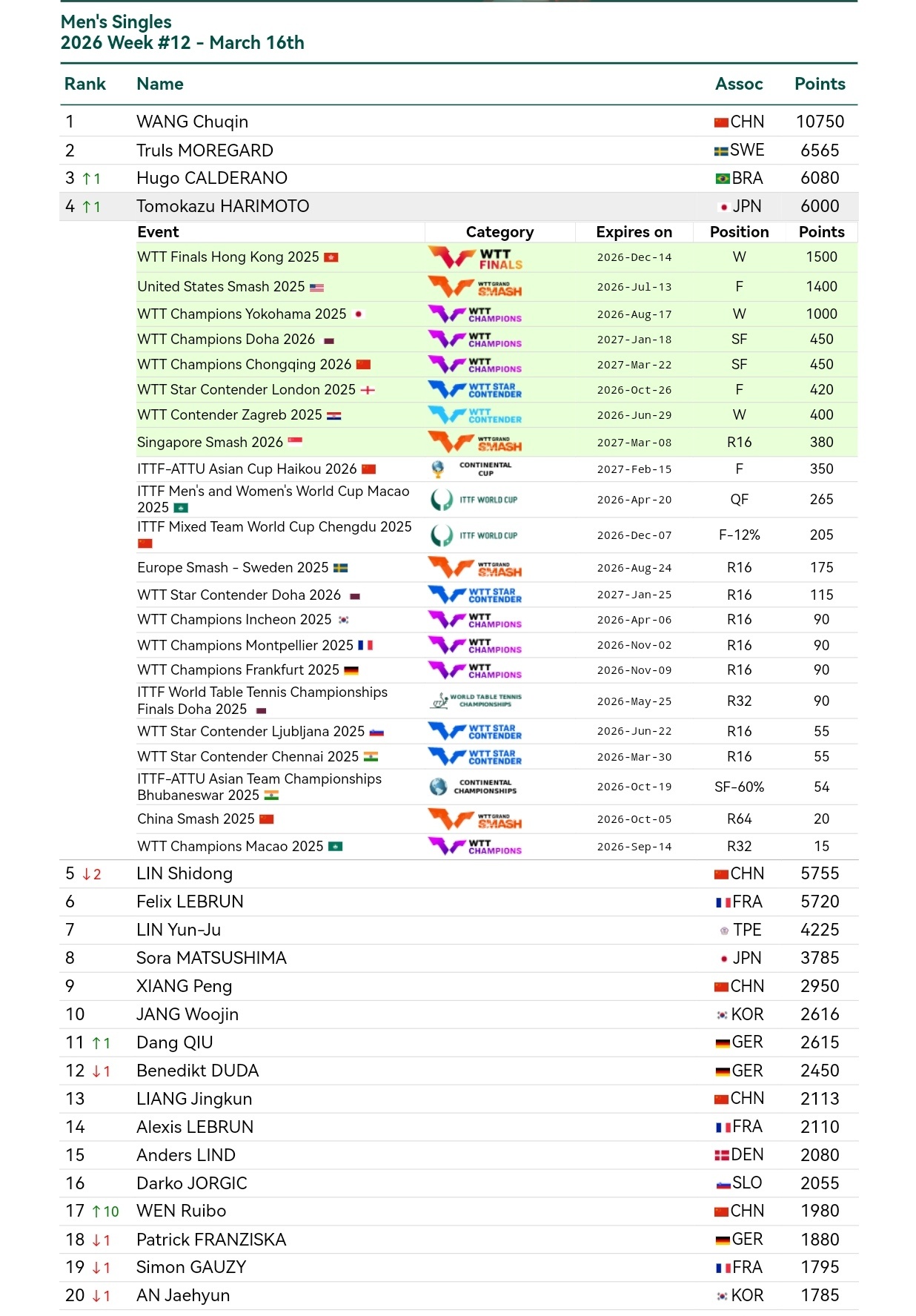Click Smash logo in China Smash 2025 row
The image size is (916, 1316).
pyautogui.click(x=475, y=819)
